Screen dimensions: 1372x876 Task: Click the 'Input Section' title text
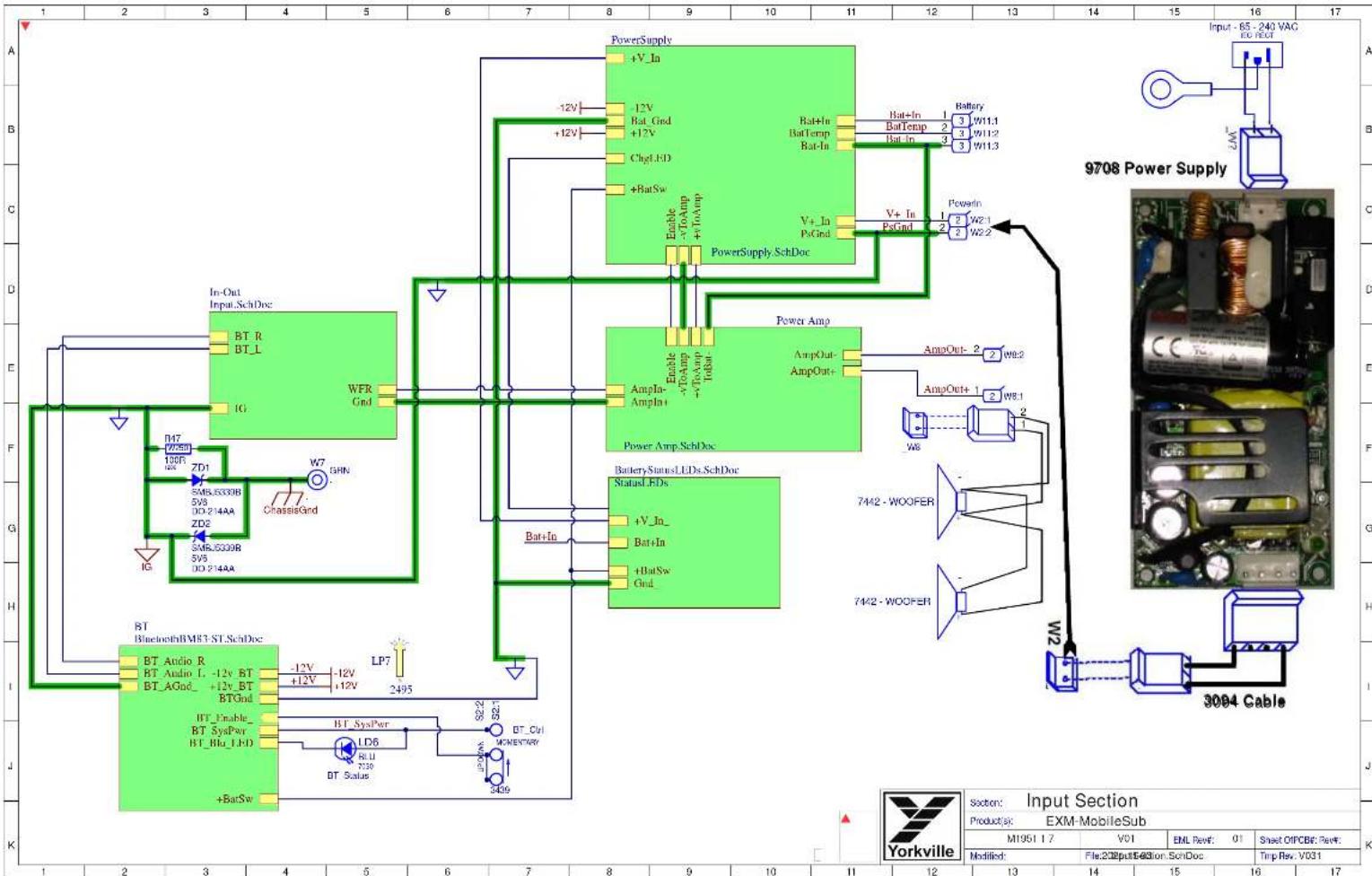click(1081, 801)
